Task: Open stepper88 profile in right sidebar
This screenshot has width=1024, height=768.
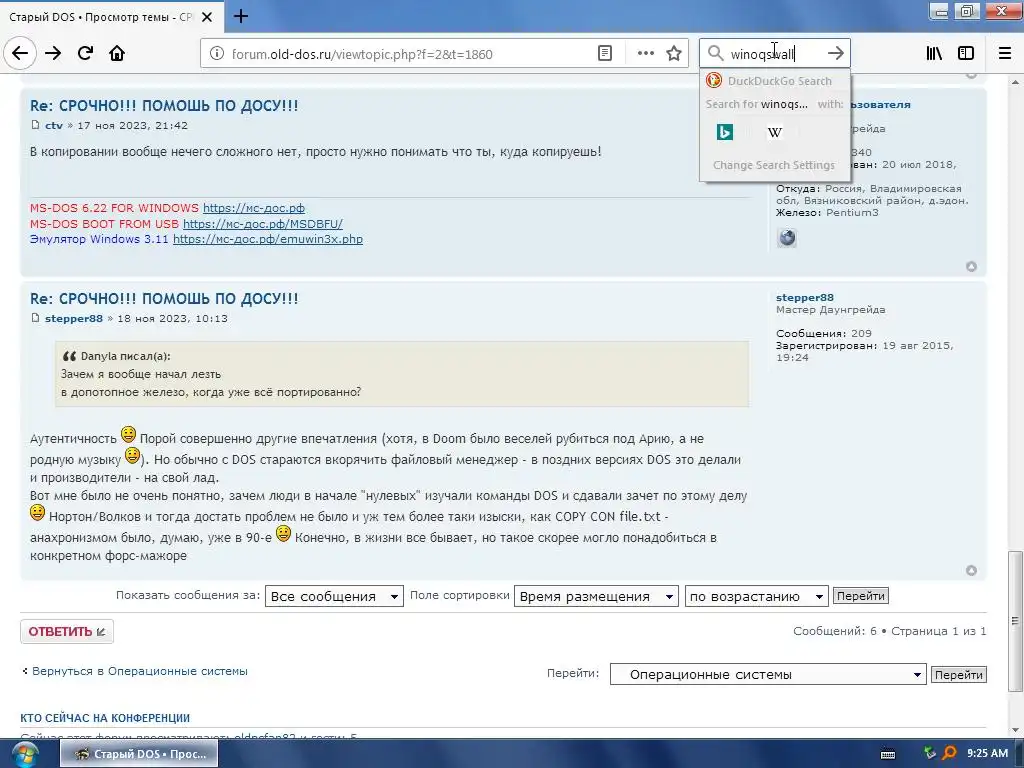Action: 805,297
